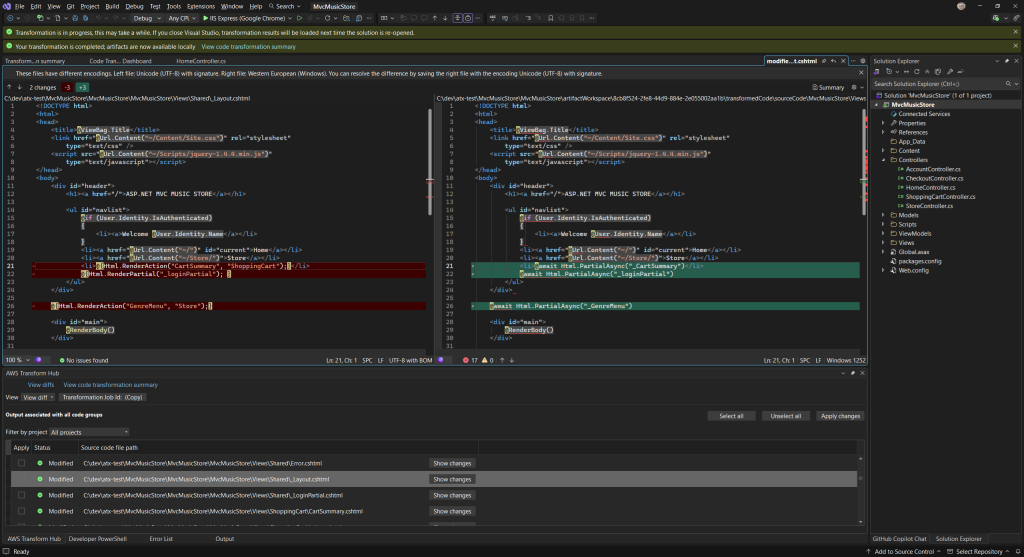Image resolution: width=1024 pixels, height=557 pixels.
Task: Pin the AWS Transform Hub panel
Action: pyautogui.click(x=852, y=373)
